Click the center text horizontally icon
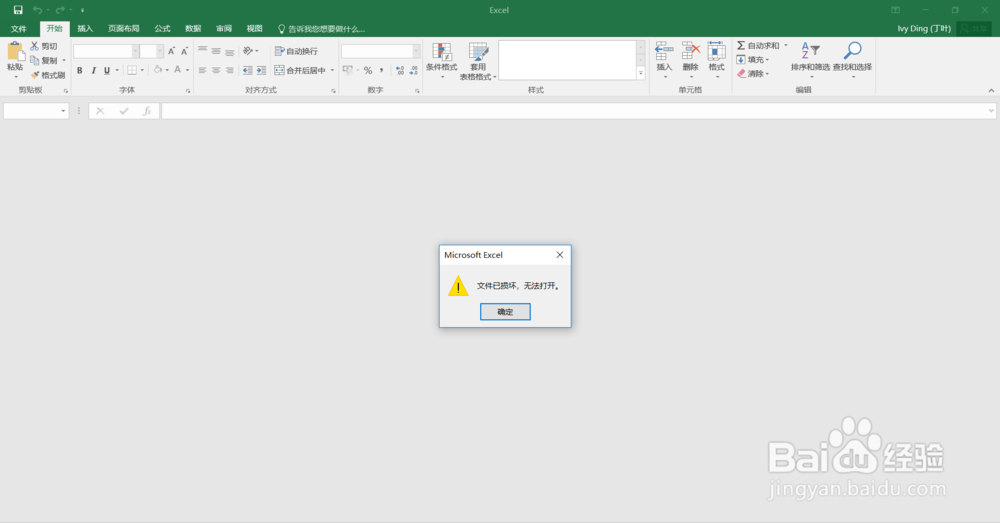Screen dimensions: 1000x523 point(216,70)
